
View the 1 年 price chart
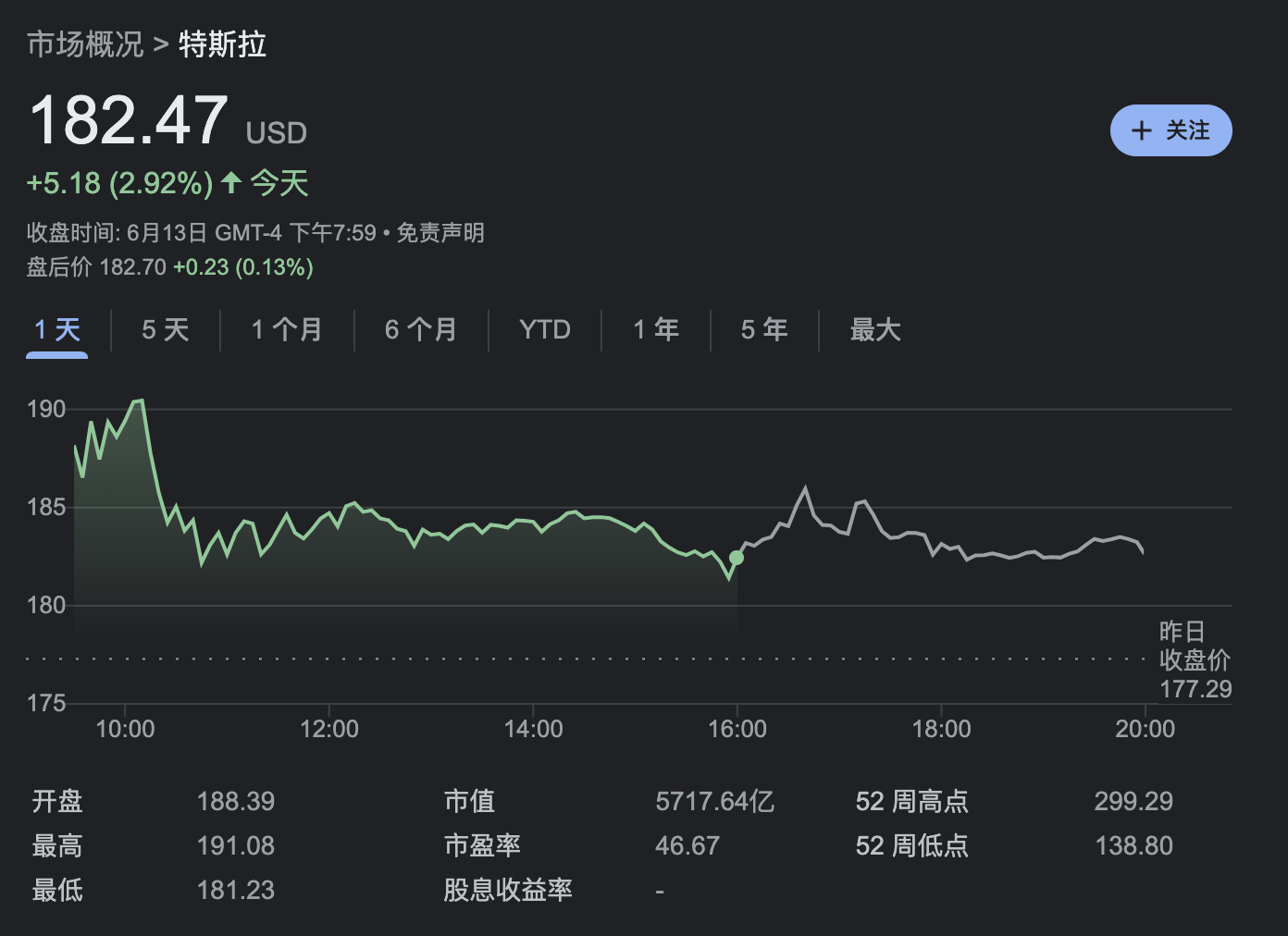coord(655,329)
